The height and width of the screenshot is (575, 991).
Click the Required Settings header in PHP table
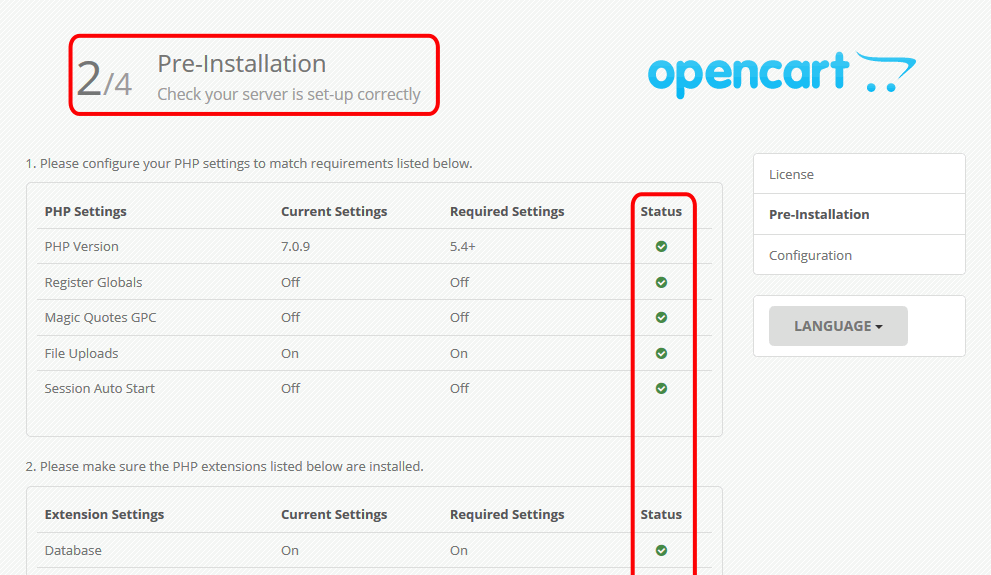[x=507, y=212]
